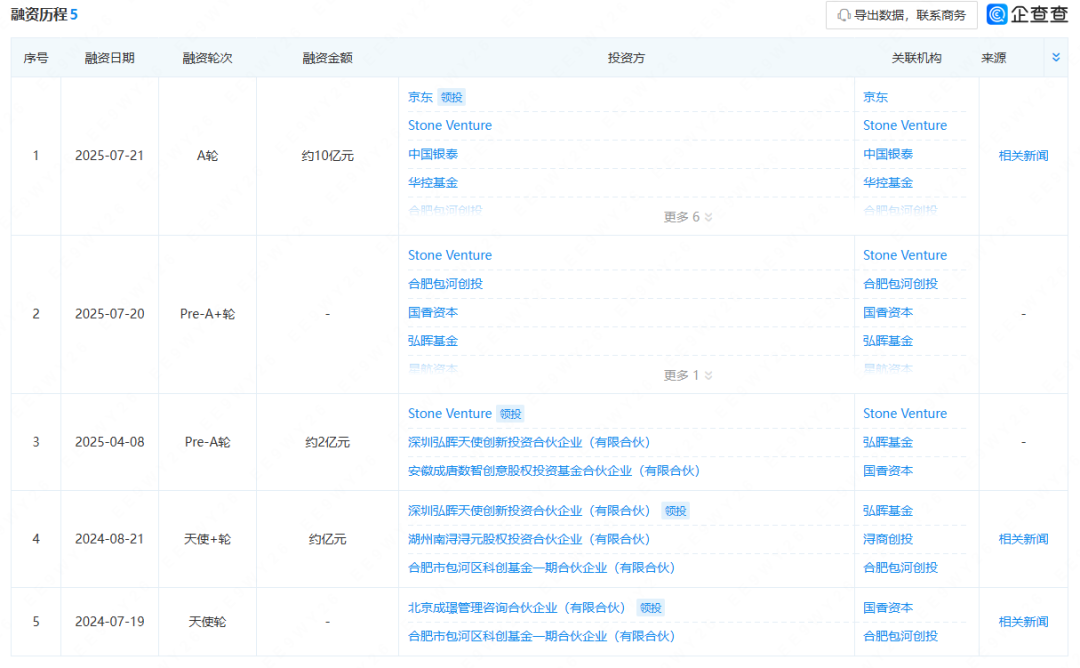Open 弘晖基金 关联机构 in Pre-A+轮 row
Viewport: 1080px width, 668px height.
point(888,341)
